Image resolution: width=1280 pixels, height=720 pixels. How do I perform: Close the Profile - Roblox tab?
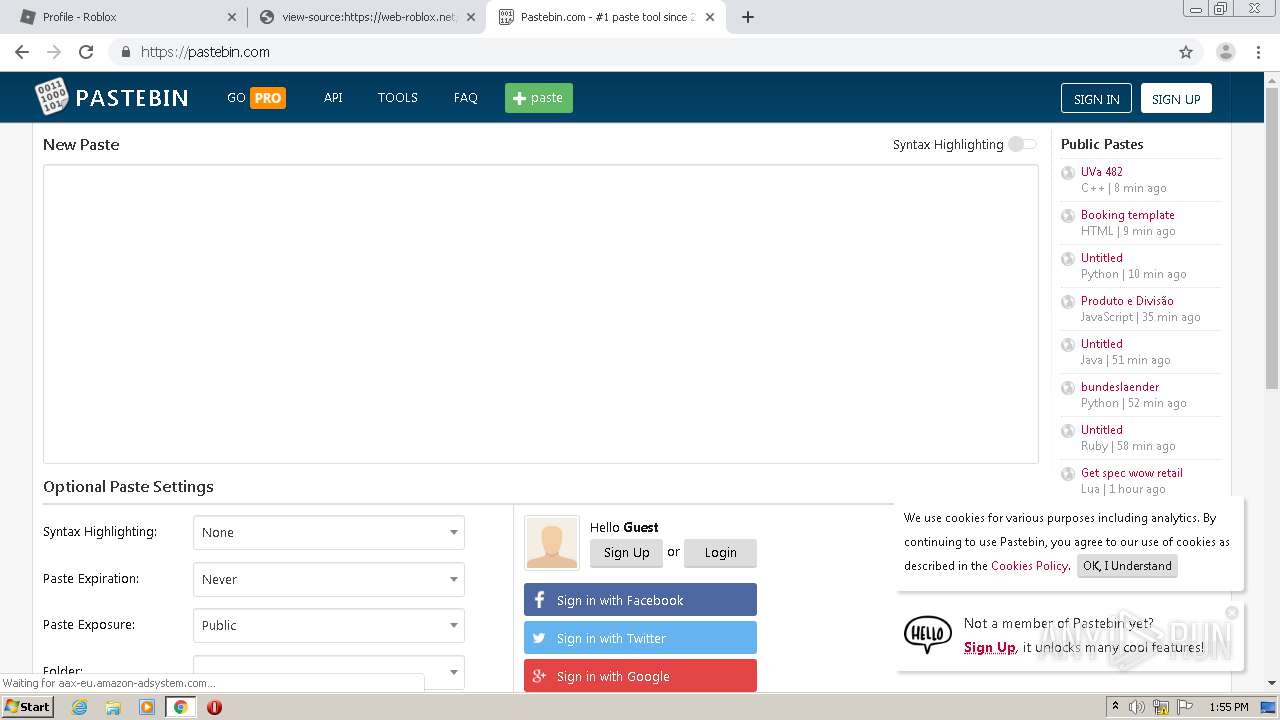(x=232, y=17)
